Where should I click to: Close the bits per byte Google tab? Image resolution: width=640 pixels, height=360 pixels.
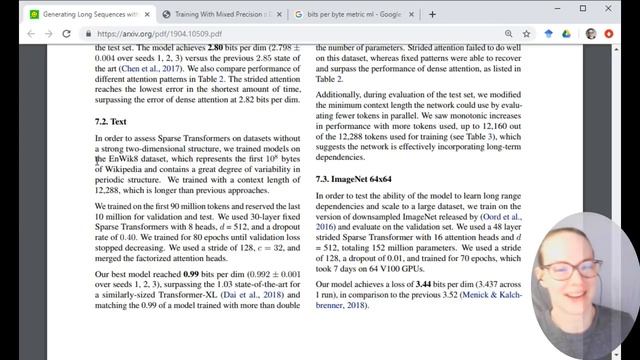tap(411, 15)
